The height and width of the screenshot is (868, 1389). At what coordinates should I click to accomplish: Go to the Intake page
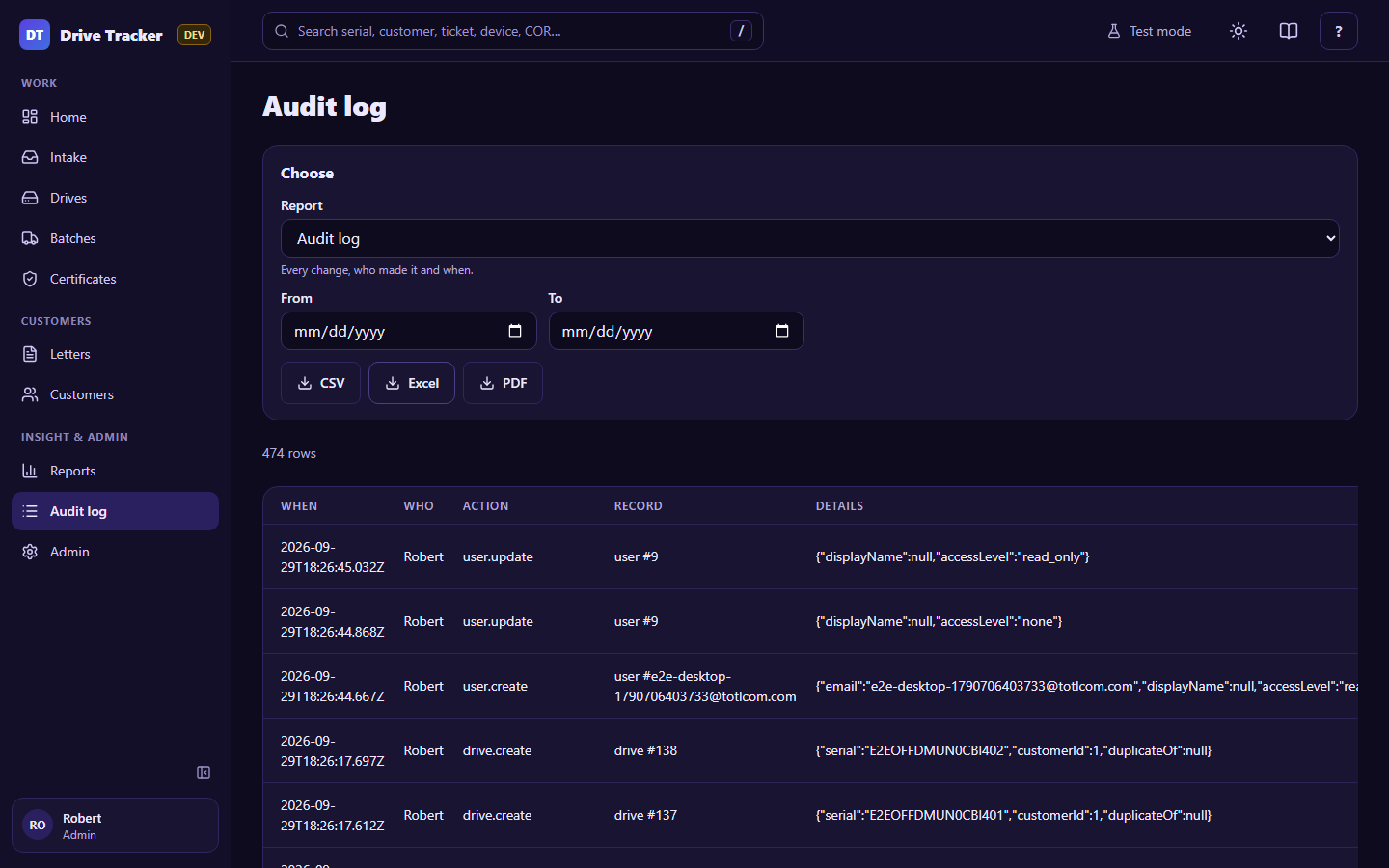point(115,157)
